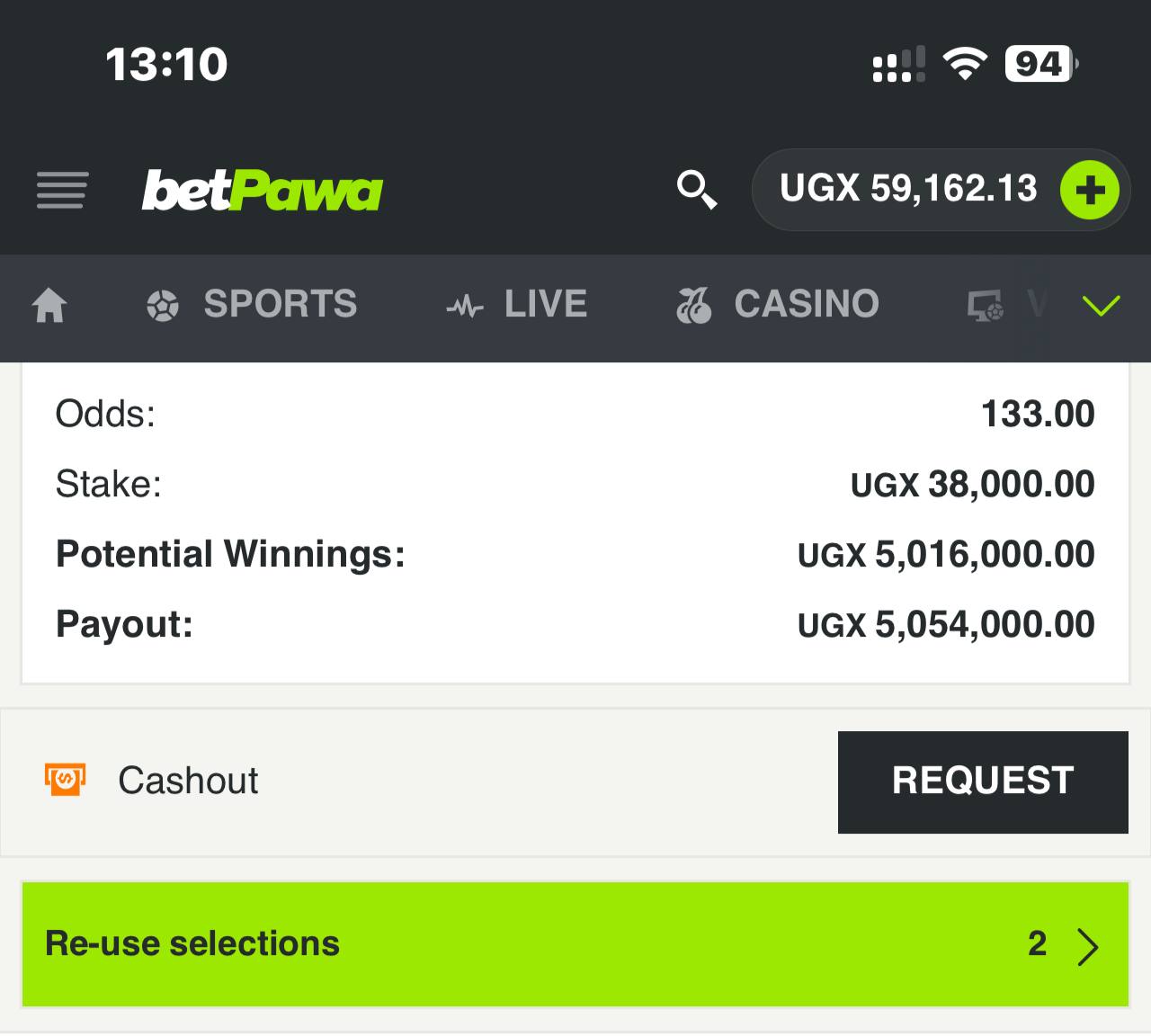
Task: Open the hamburger menu icon
Action: pyautogui.click(x=62, y=191)
